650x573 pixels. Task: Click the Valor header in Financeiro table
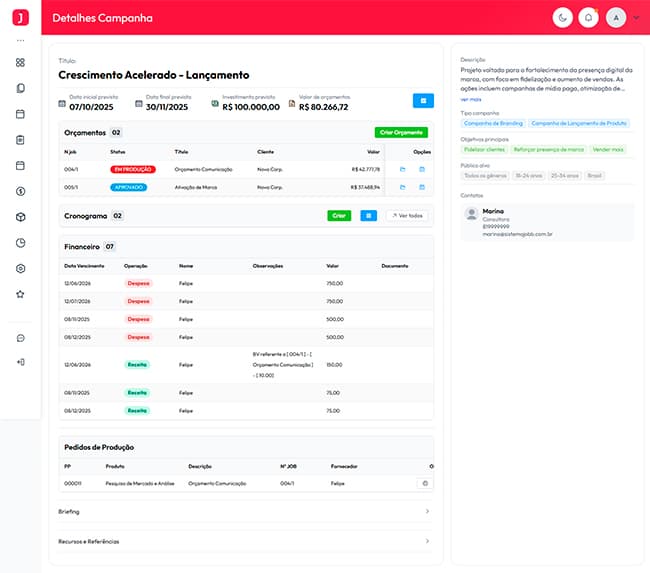point(332,266)
